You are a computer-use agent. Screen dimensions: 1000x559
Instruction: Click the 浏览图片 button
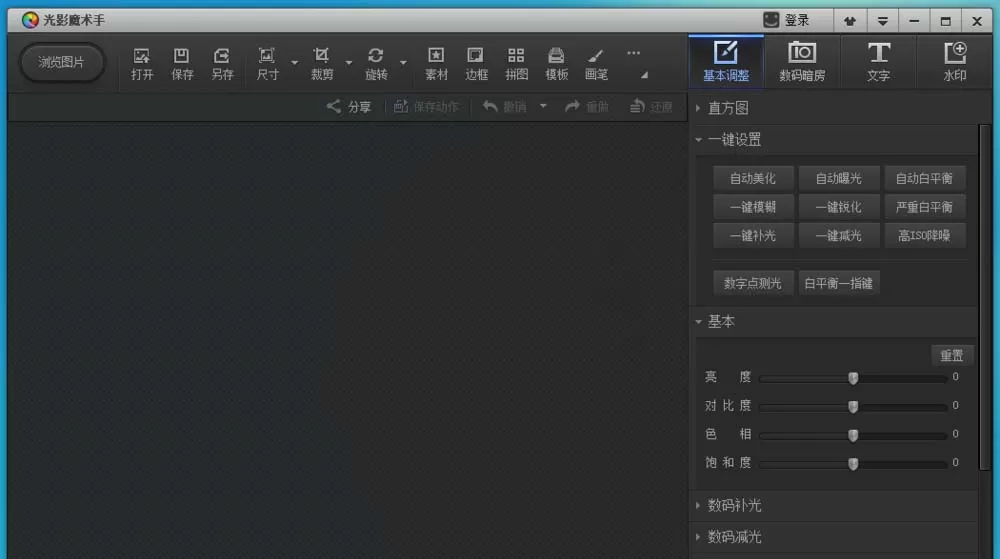61,62
